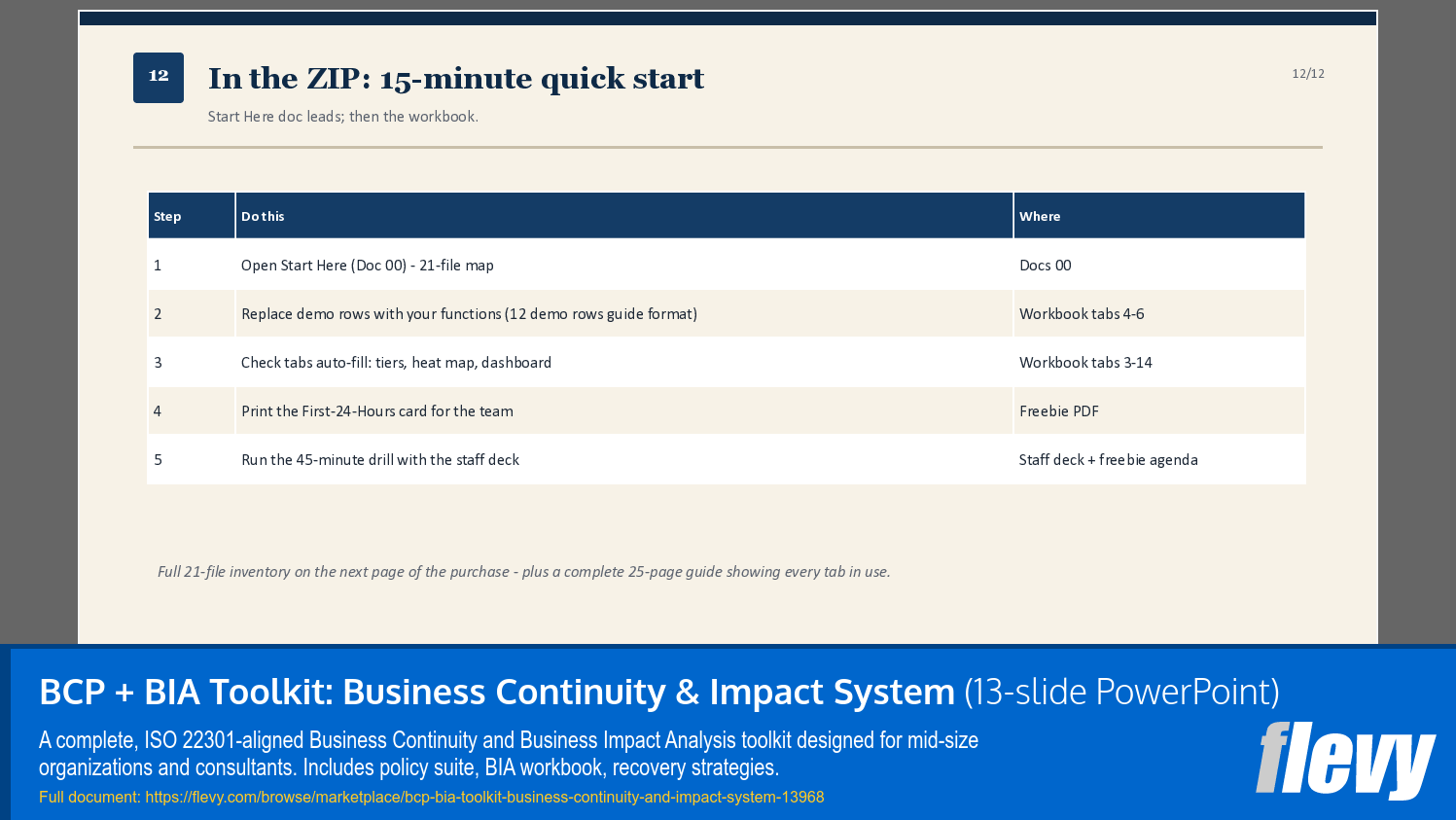Click the 'BCP + BIA Toolkit' banner heading
Screen dimensions: 1456x820
click(x=658, y=692)
